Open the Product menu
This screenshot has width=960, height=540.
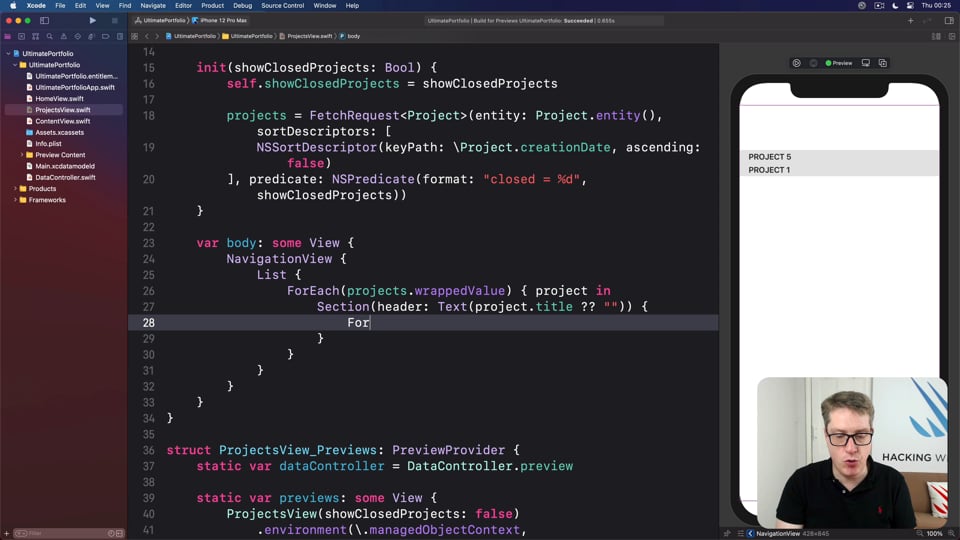212,6
